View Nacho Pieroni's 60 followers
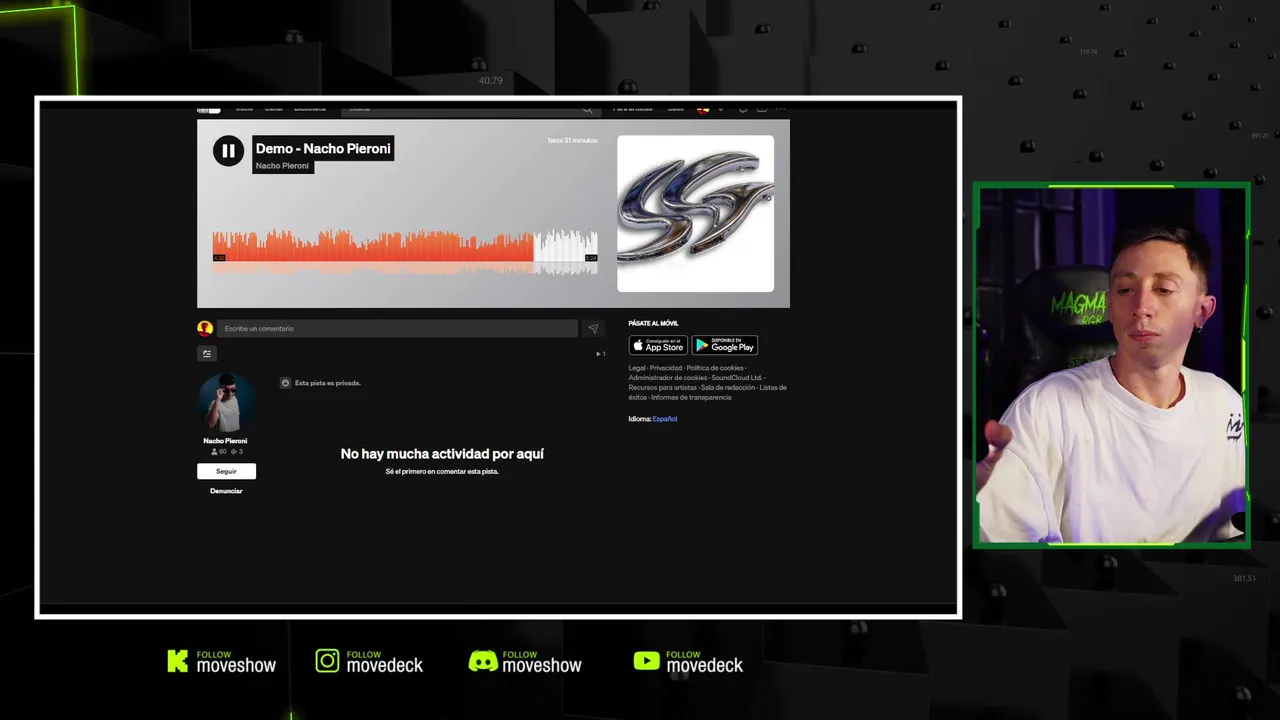 (218, 452)
